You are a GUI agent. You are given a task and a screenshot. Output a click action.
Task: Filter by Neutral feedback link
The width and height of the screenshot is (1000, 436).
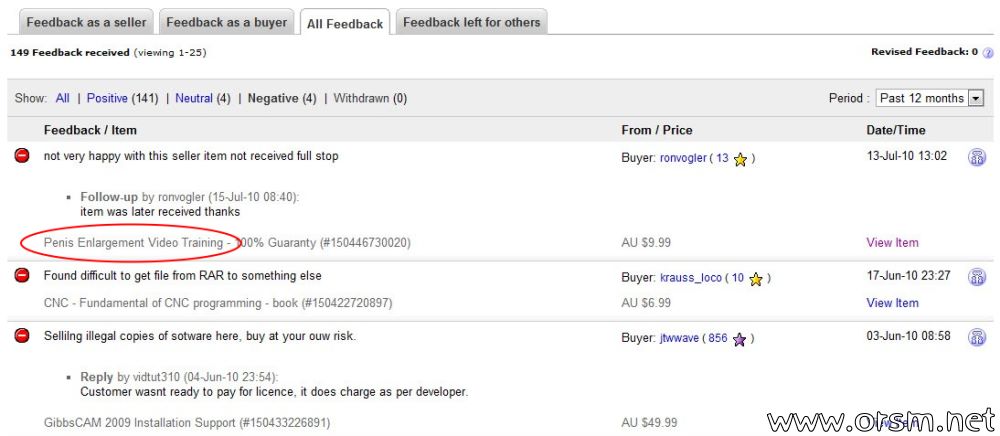click(194, 99)
